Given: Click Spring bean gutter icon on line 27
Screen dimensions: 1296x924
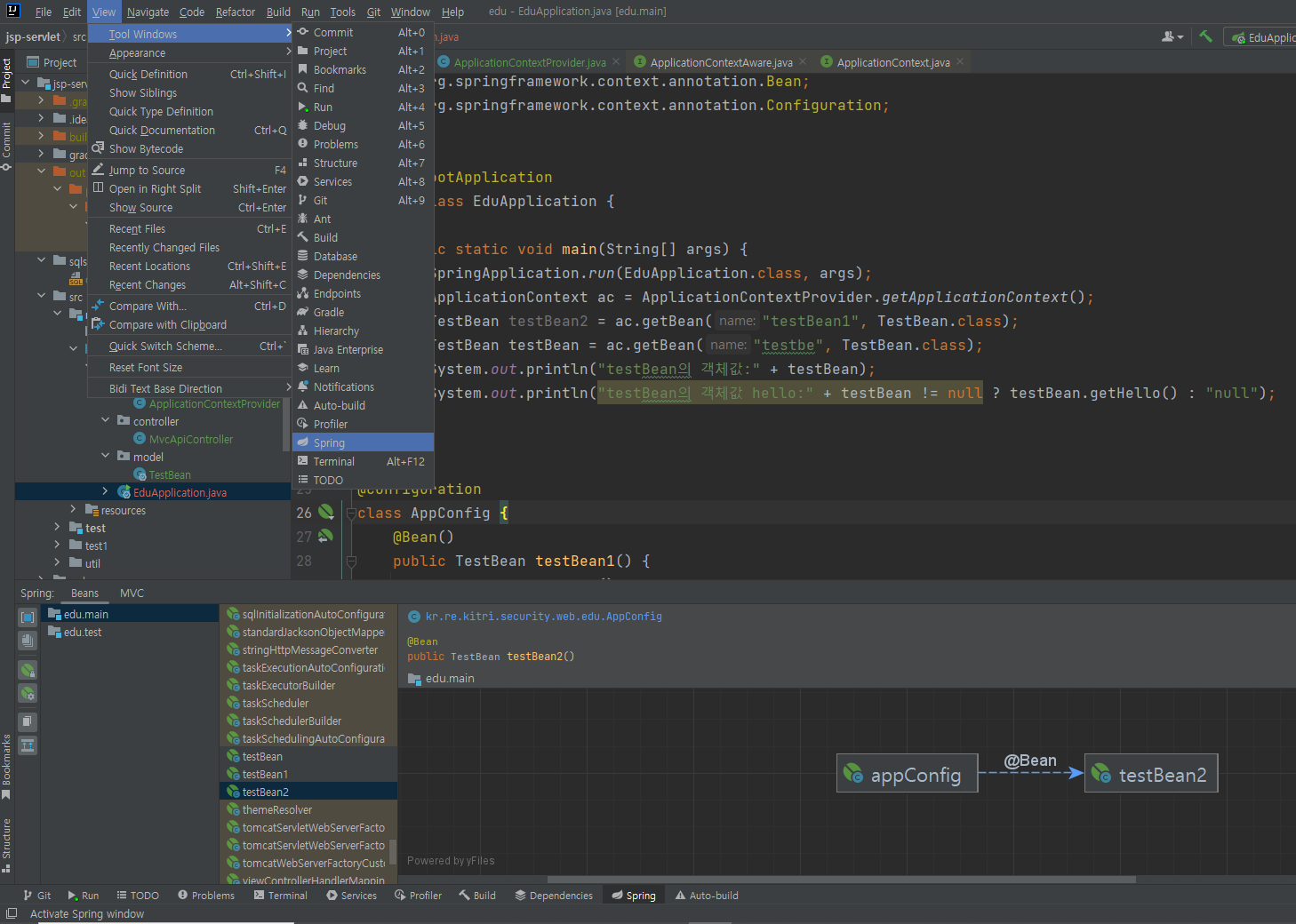Looking at the screenshot, I should (325, 536).
